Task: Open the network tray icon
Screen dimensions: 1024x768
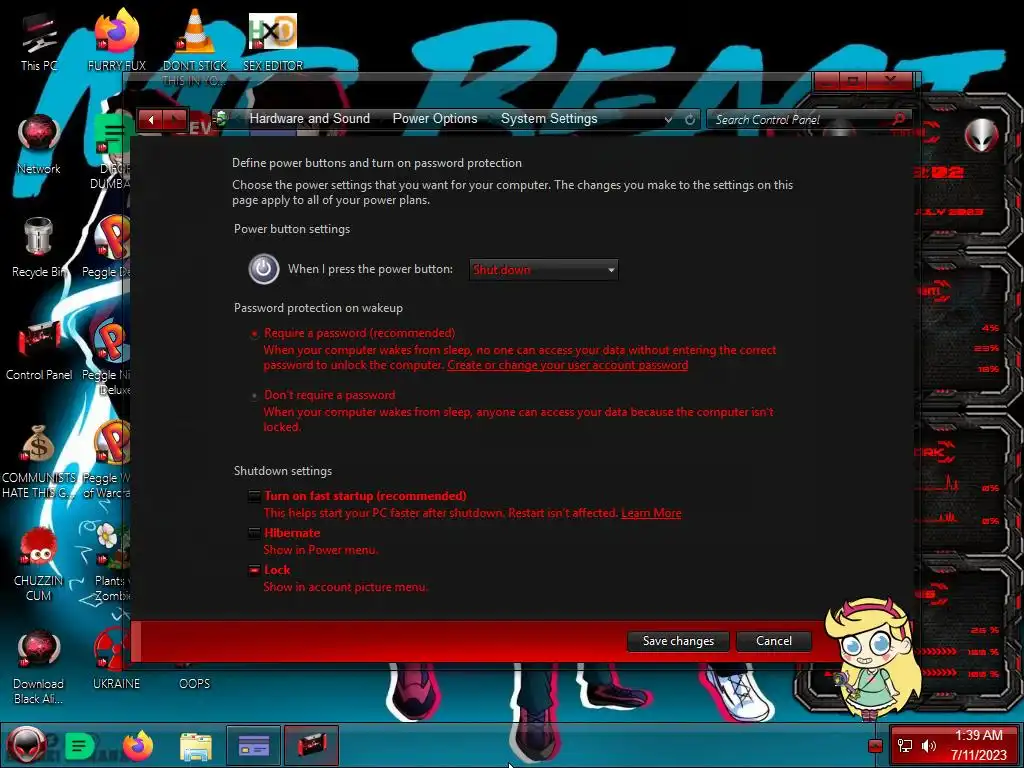Action: [905, 746]
